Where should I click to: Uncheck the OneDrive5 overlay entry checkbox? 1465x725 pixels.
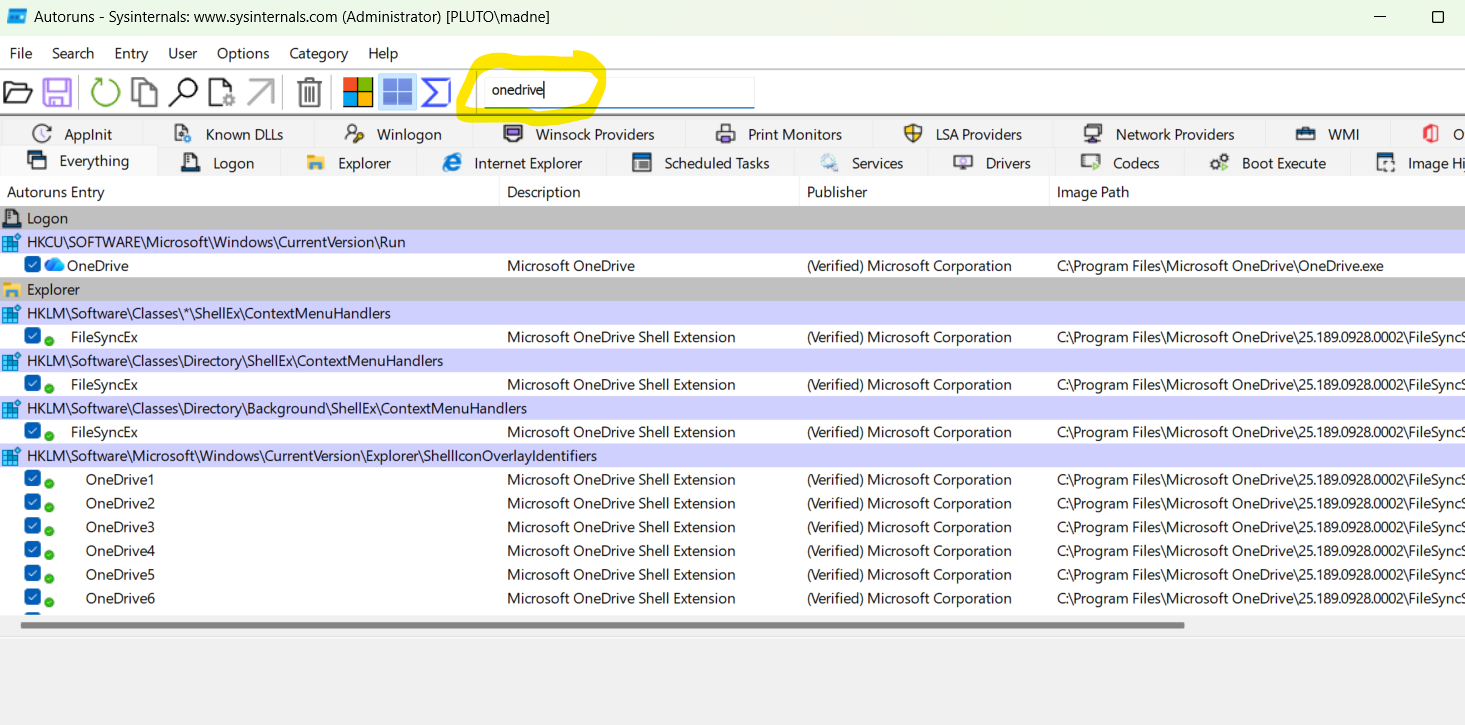tap(33, 574)
